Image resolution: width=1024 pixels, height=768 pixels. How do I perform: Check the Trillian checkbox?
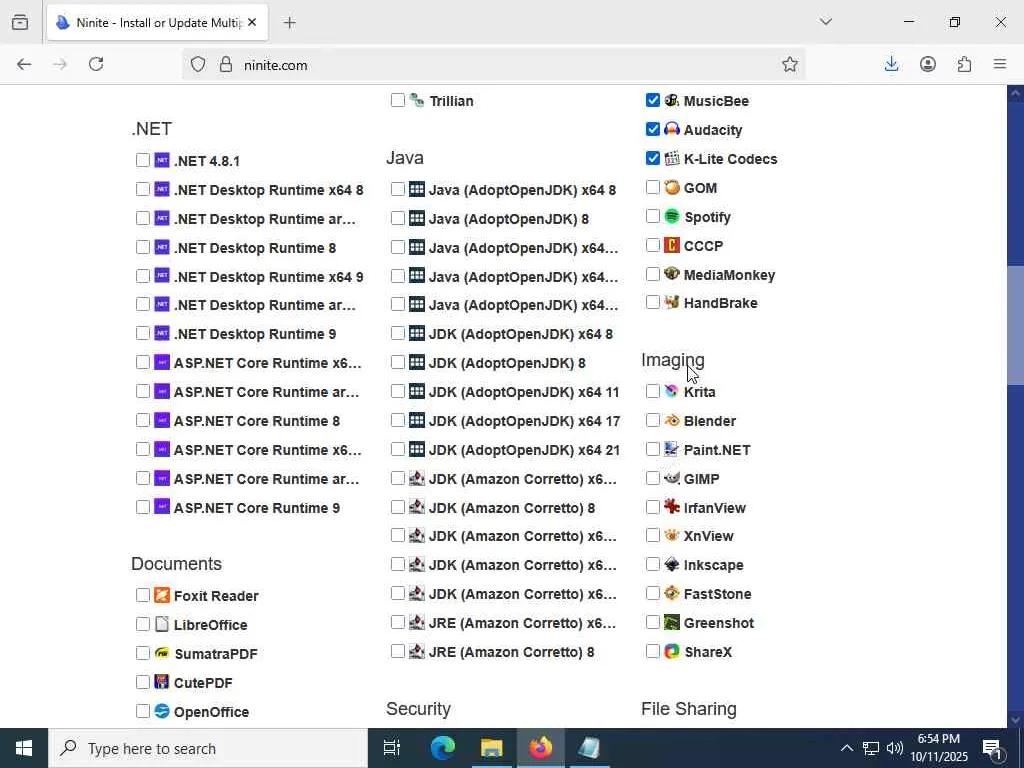[398, 100]
